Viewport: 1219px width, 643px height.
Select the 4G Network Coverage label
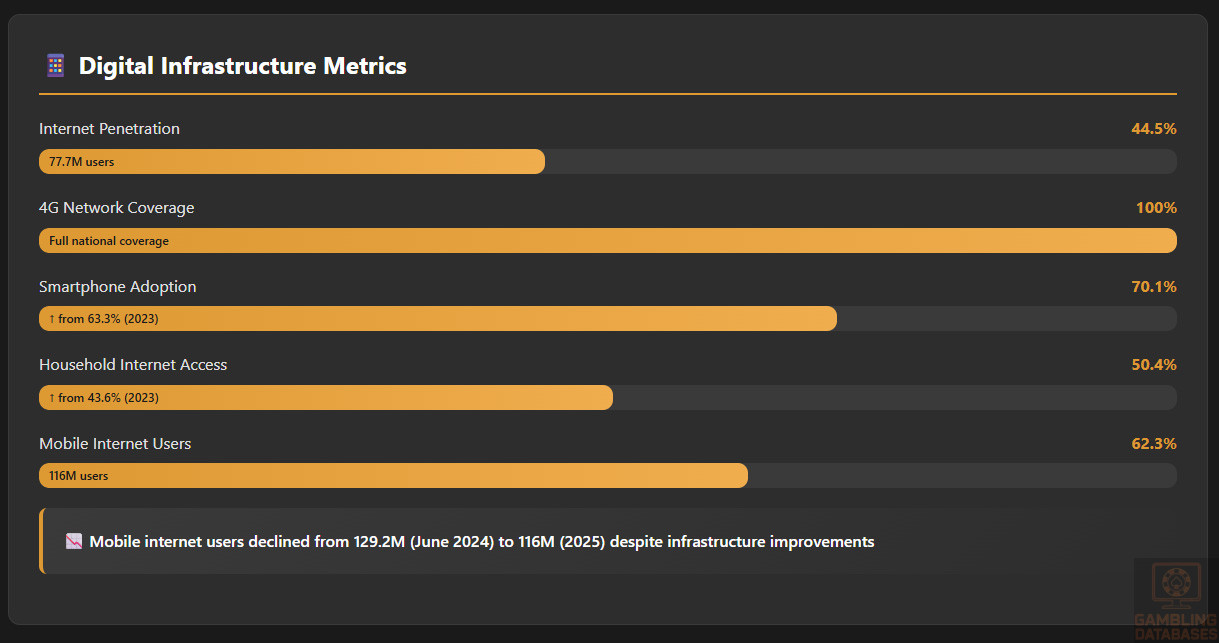coord(116,208)
